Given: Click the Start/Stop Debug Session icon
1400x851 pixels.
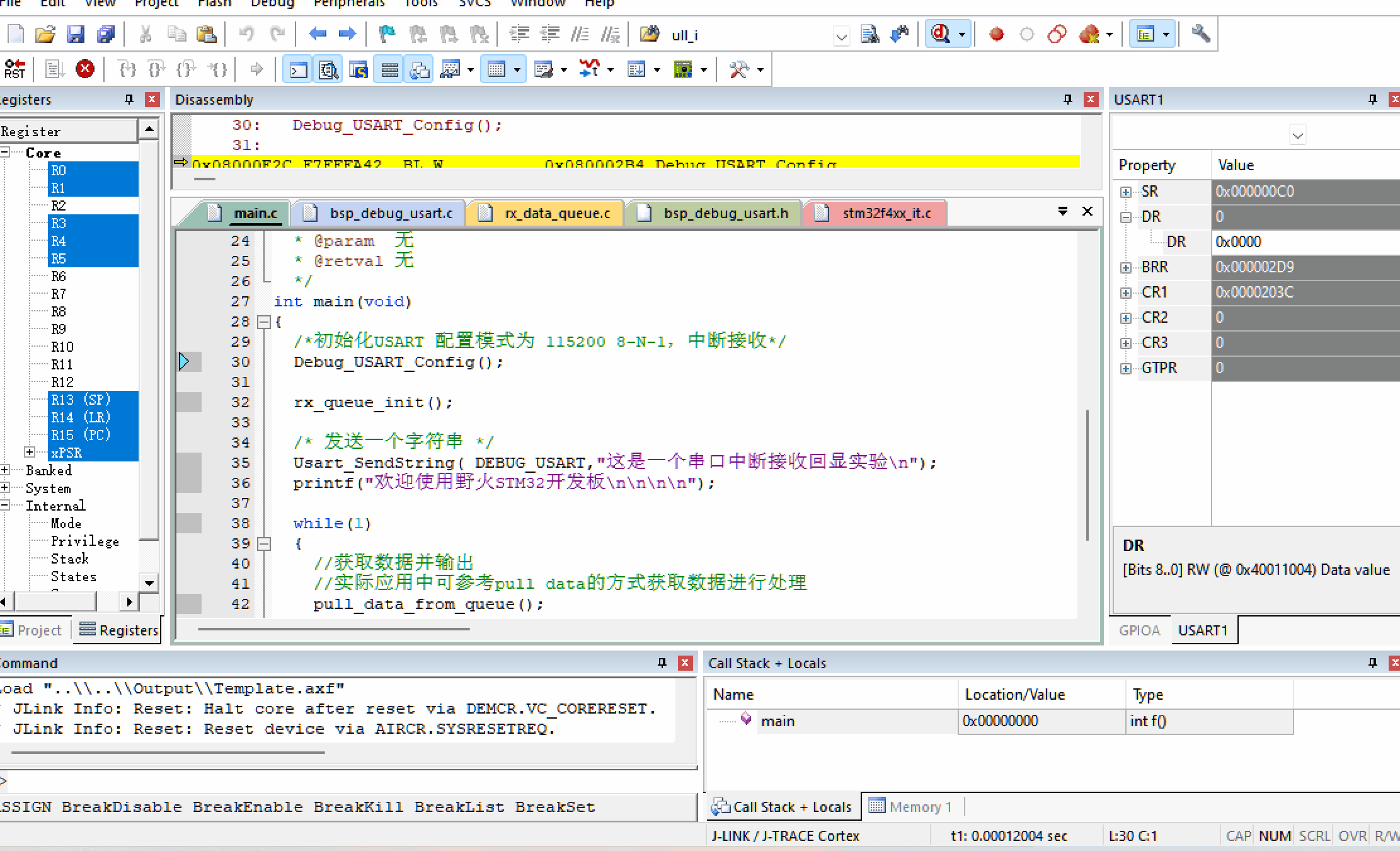Looking at the screenshot, I should tap(941, 34).
